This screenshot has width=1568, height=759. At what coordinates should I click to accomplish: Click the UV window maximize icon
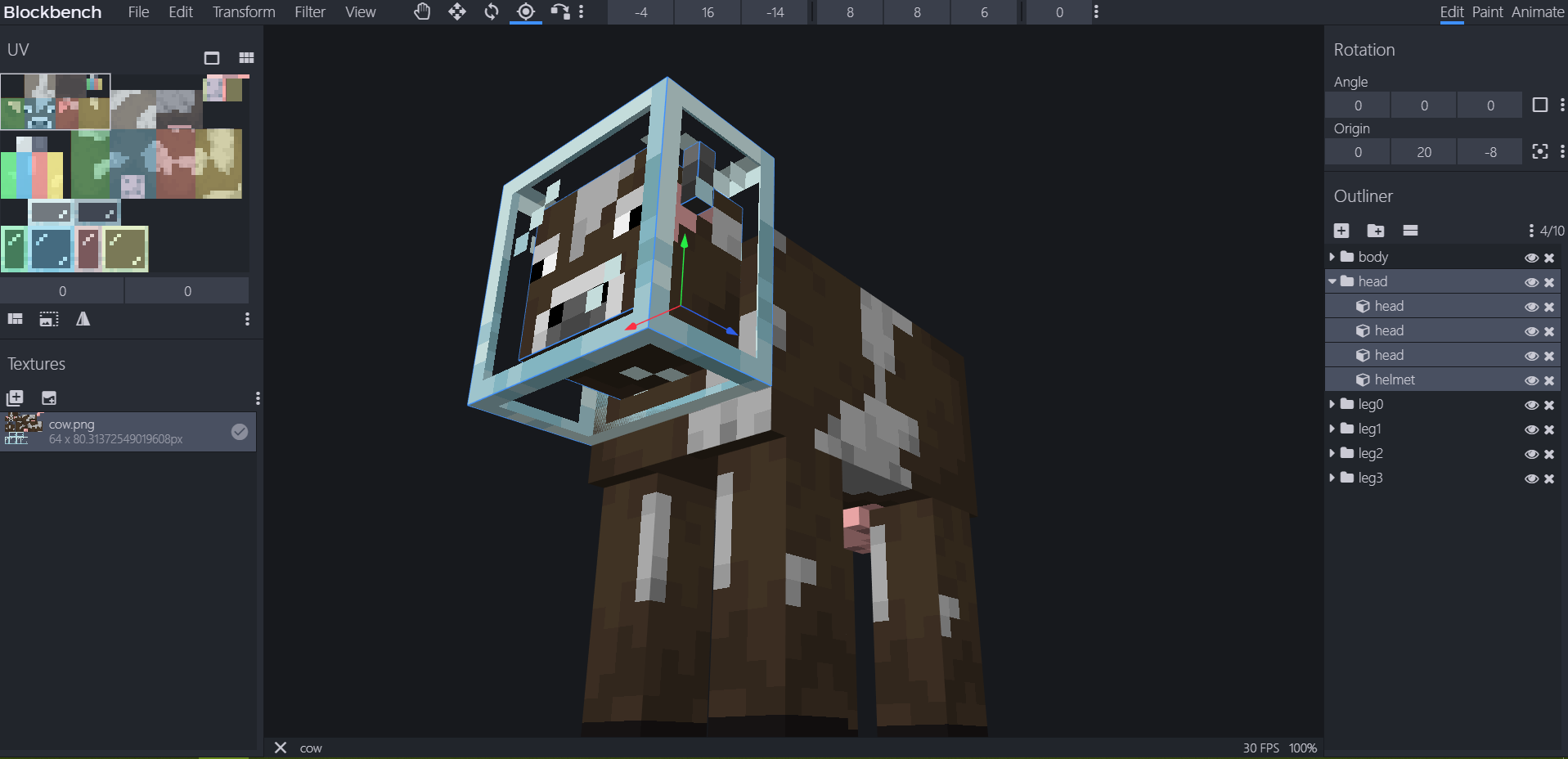click(212, 58)
